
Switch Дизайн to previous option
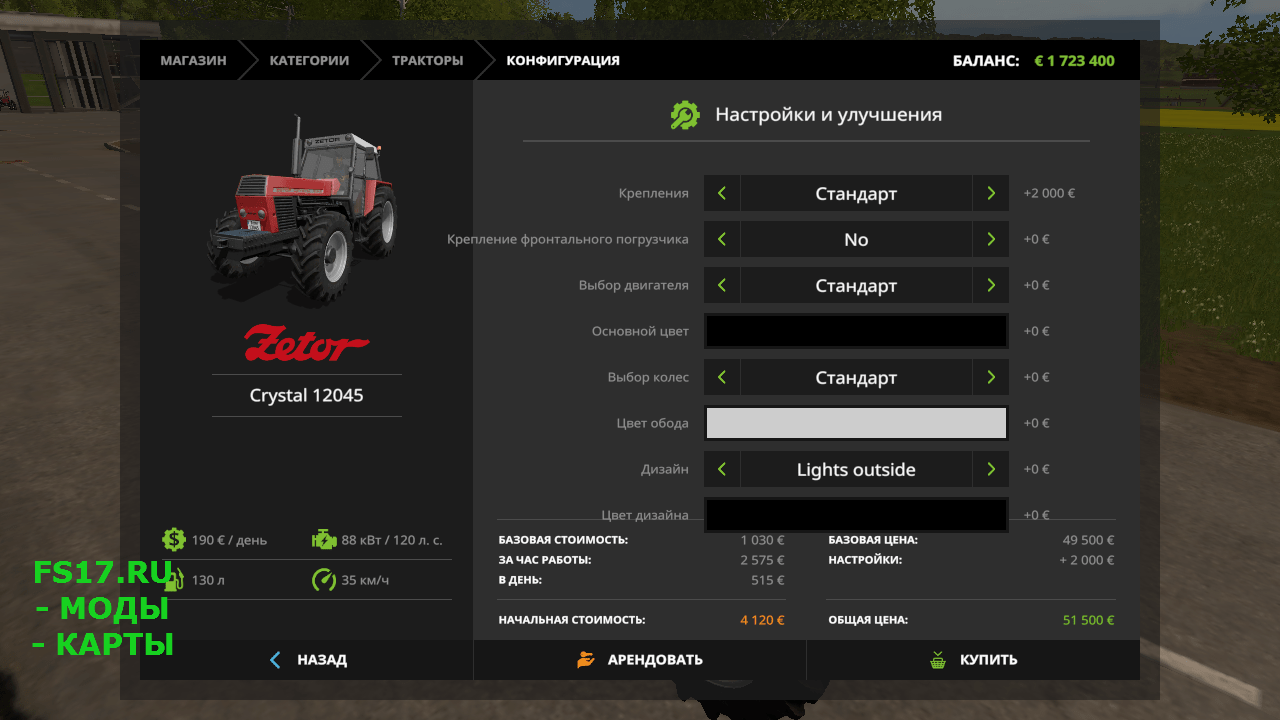pos(722,469)
